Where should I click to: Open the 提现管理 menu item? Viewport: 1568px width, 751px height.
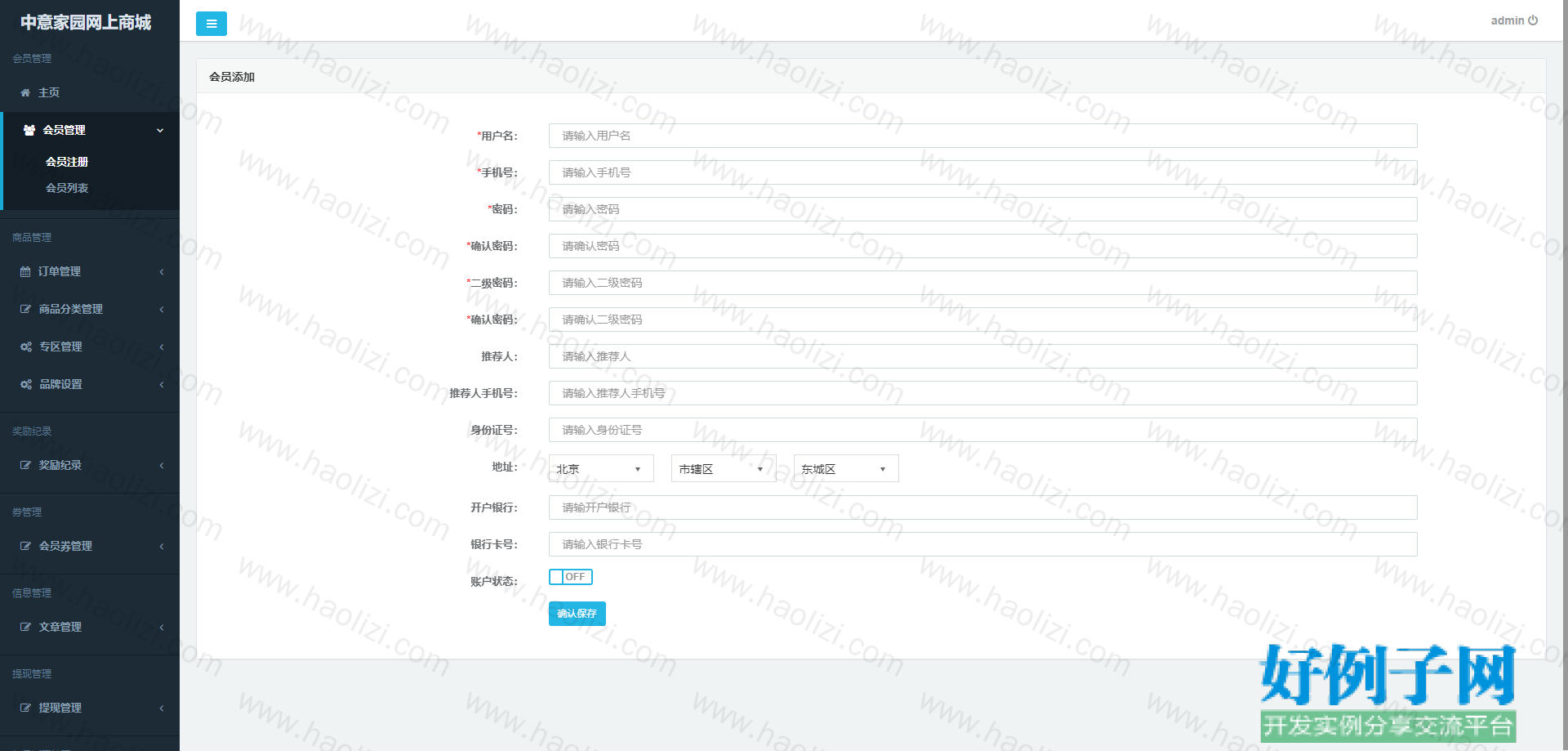pyautogui.click(x=90, y=708)
